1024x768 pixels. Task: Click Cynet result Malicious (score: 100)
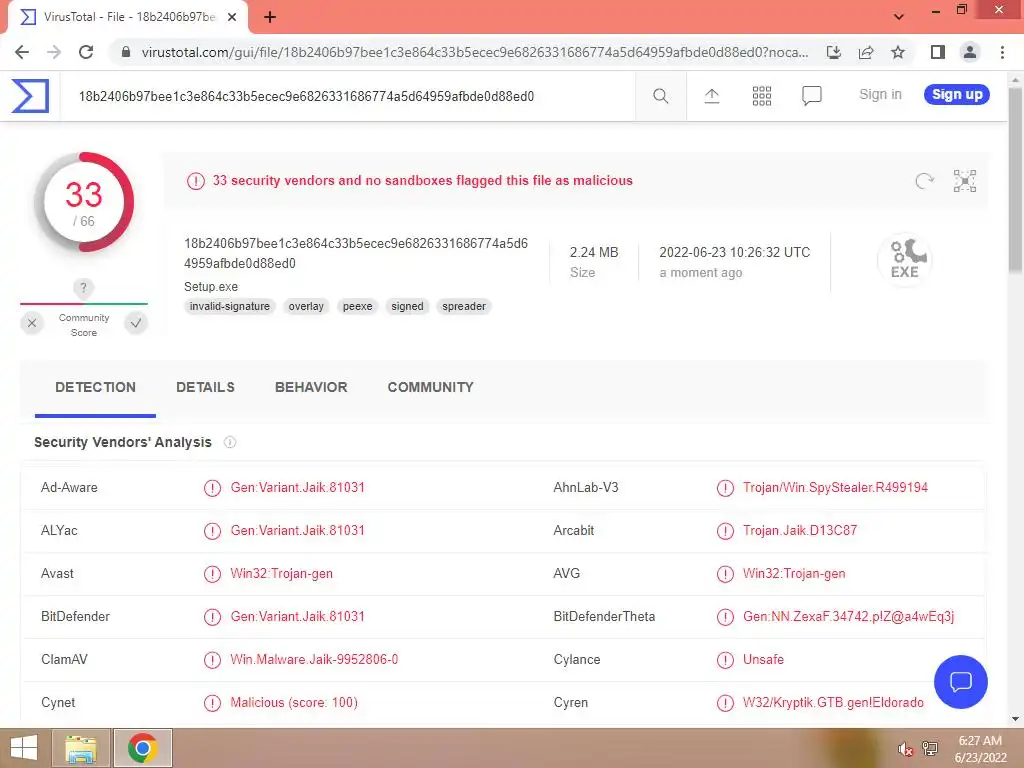[294, 703]
